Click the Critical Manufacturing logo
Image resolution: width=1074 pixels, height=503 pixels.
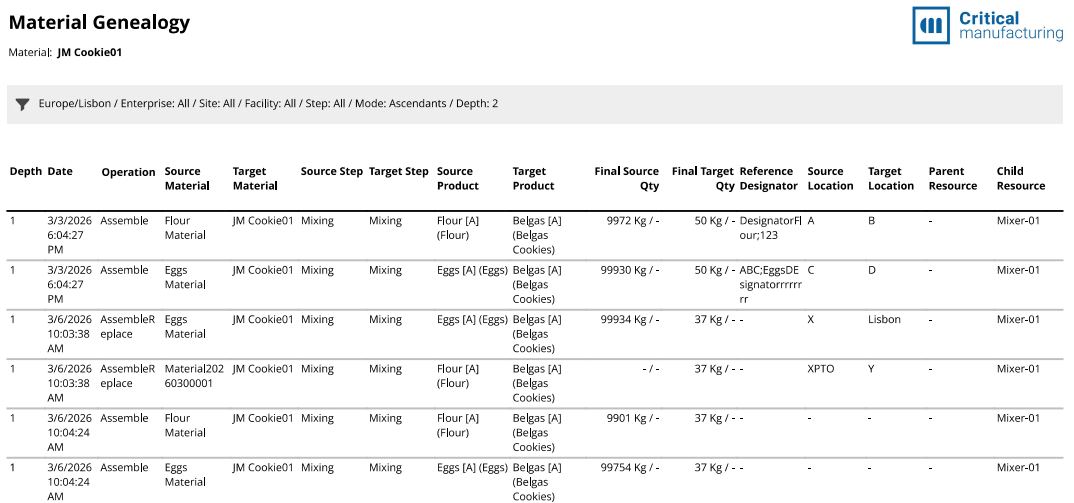point(987,26)
